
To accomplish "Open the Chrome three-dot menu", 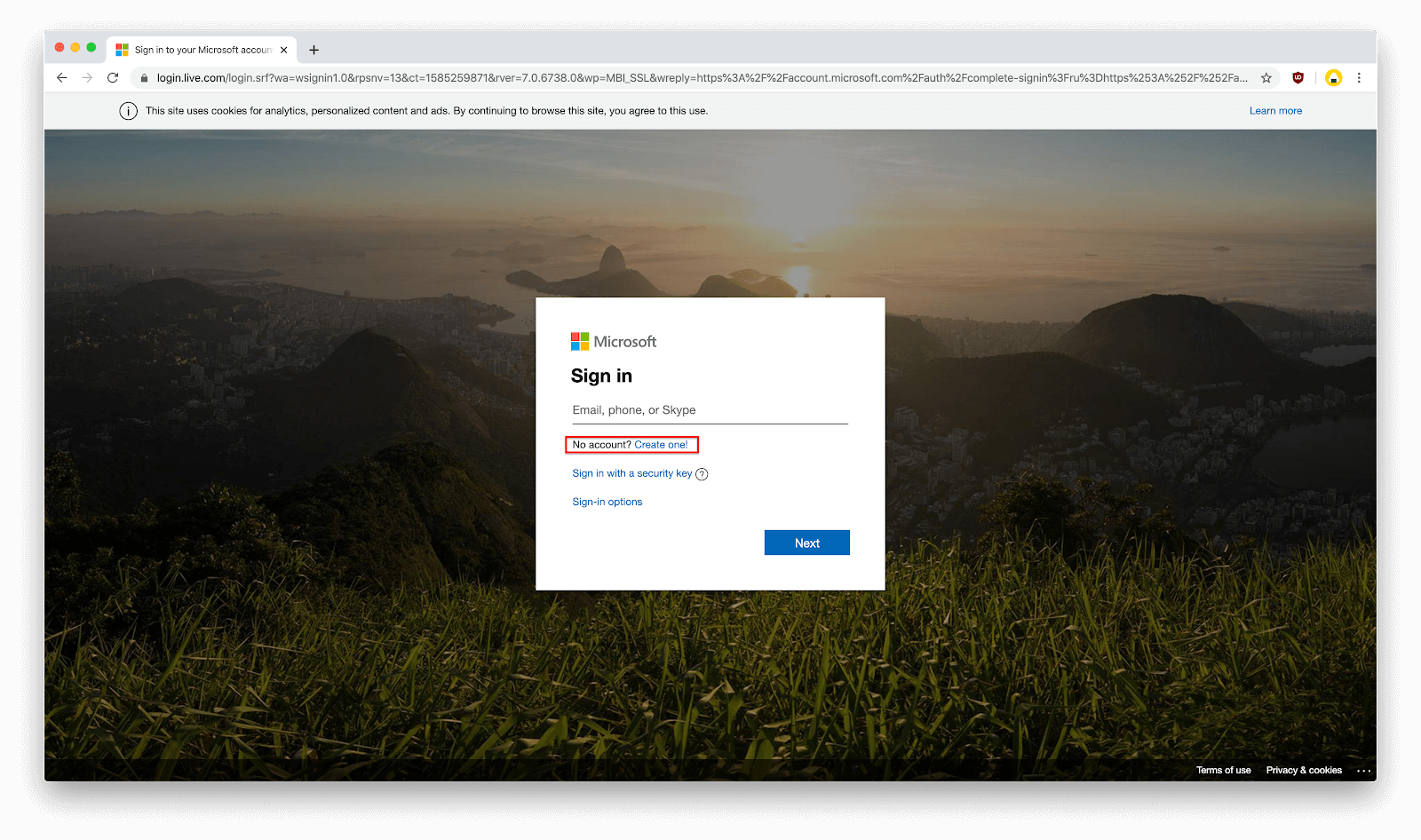I will pyautogui.click(x=1359, y=78).
